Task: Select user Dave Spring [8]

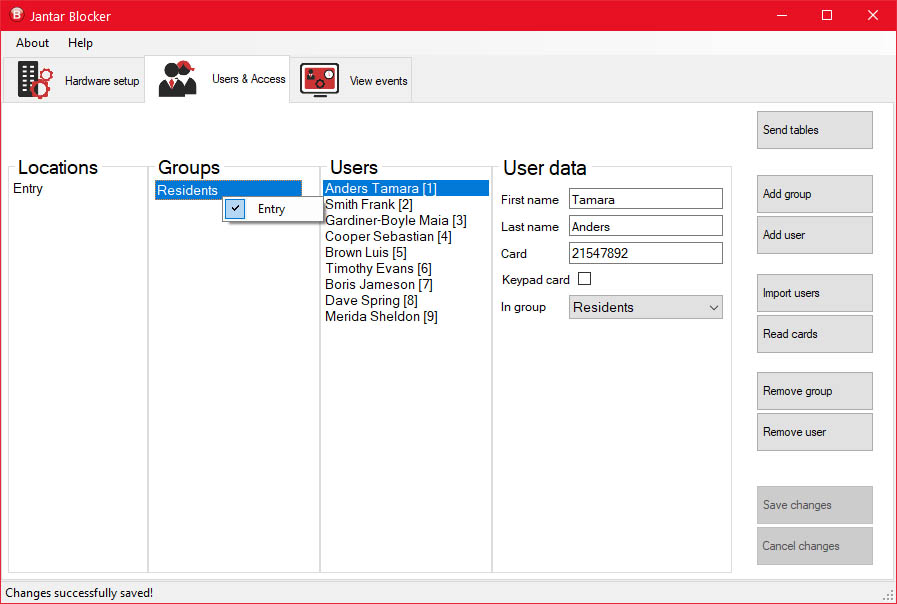Action: (x=371, y=300)
